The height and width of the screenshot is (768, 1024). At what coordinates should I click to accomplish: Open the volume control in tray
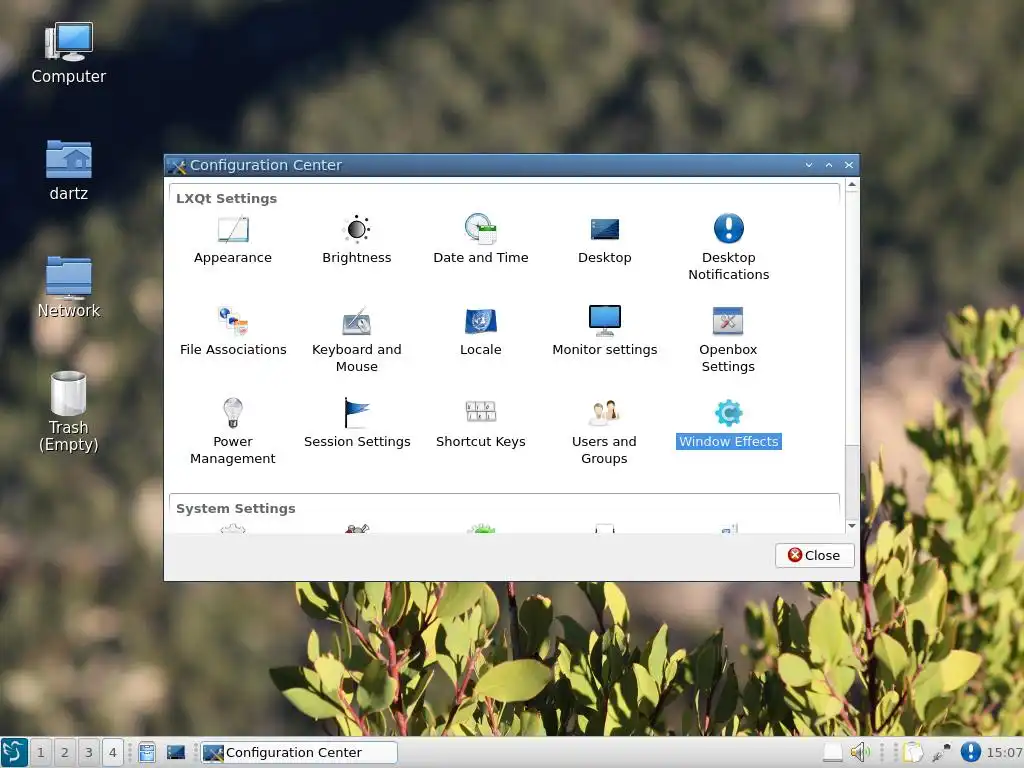click(859, 752)
